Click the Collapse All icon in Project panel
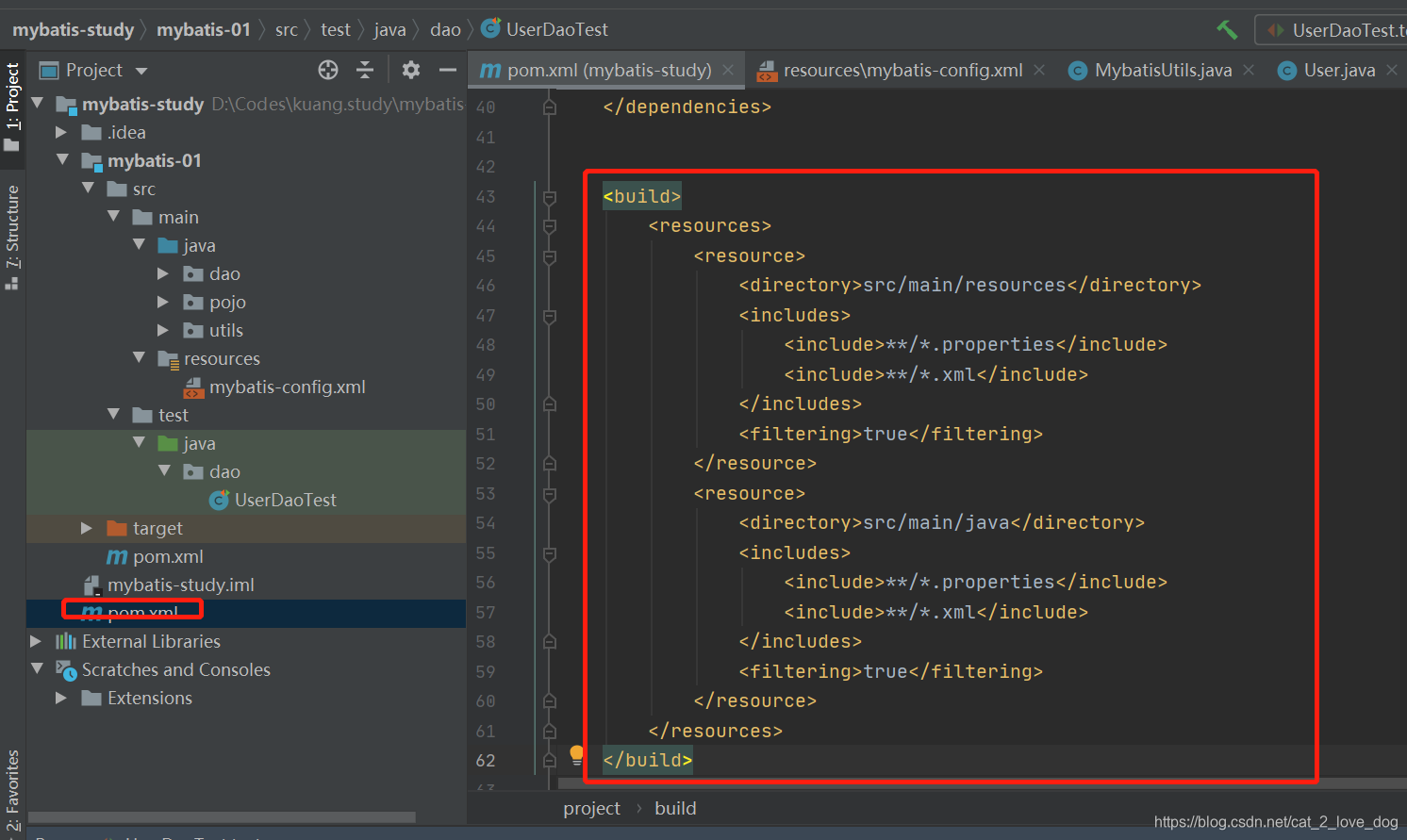 tap(365, 70)
